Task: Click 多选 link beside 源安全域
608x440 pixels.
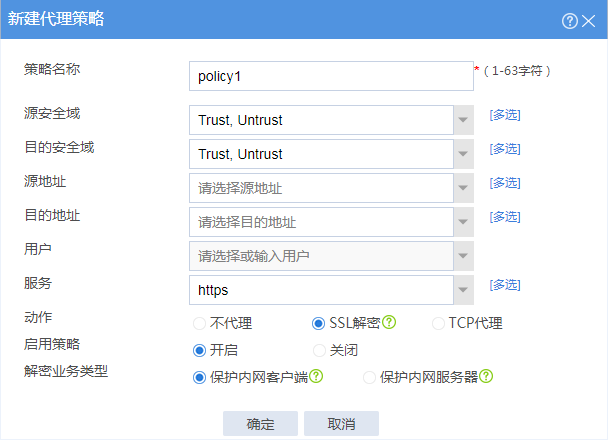Action: [x=505, y=115]
